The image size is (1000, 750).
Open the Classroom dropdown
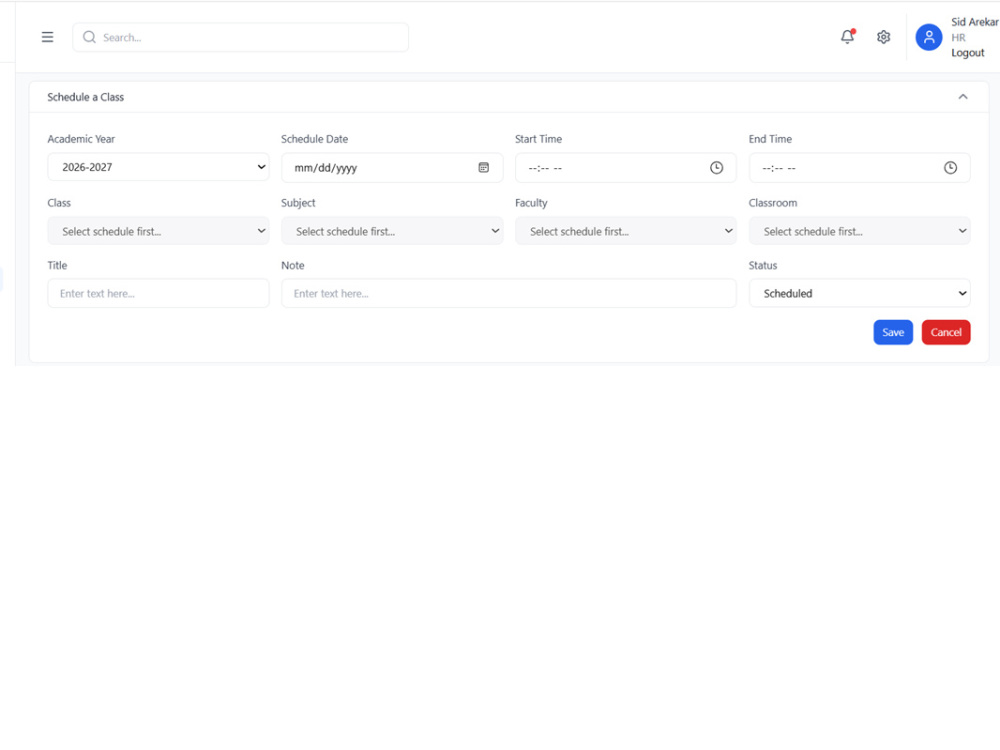859,231
